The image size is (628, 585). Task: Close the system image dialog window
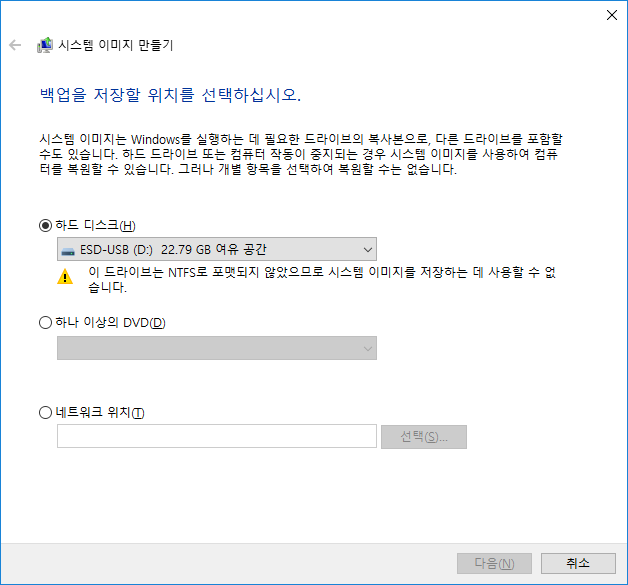612,15
